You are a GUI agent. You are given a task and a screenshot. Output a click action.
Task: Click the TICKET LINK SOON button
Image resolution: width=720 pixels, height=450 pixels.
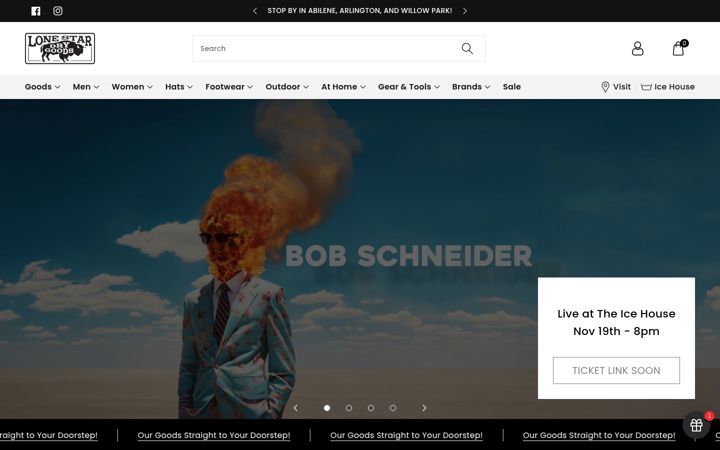tap(616, 371)
